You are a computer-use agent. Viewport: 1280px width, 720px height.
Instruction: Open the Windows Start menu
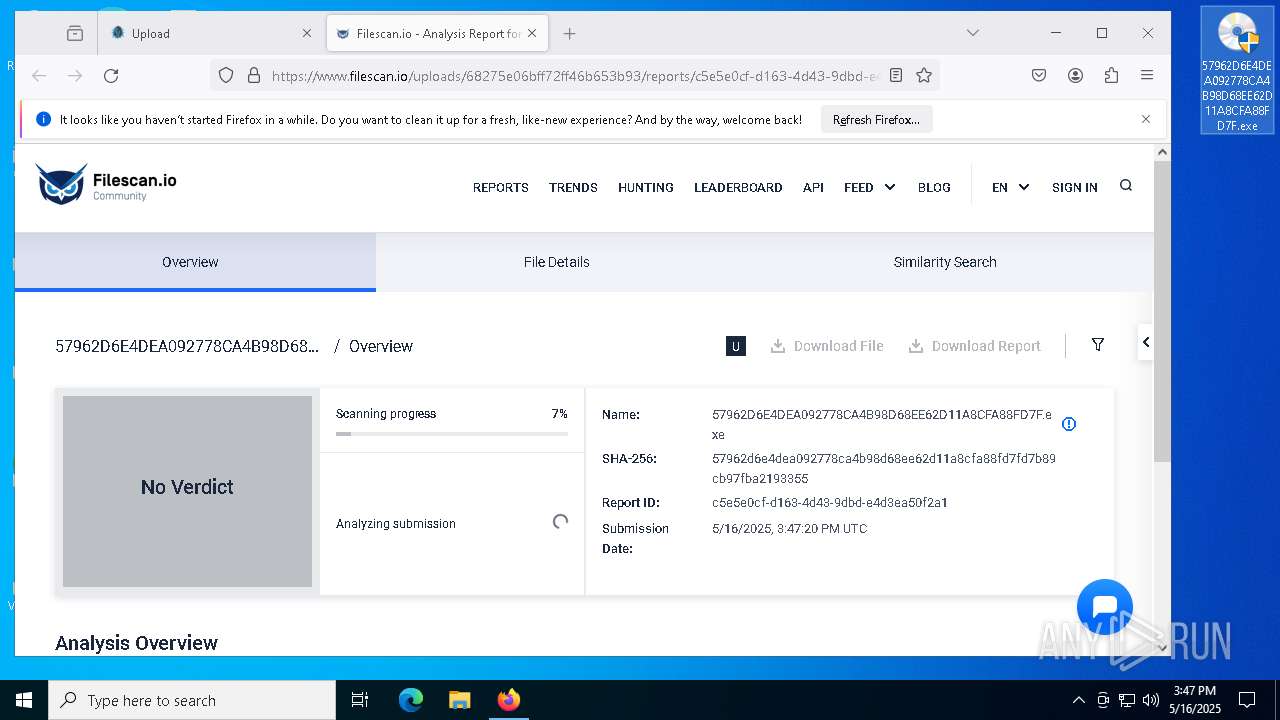point(24,700)
